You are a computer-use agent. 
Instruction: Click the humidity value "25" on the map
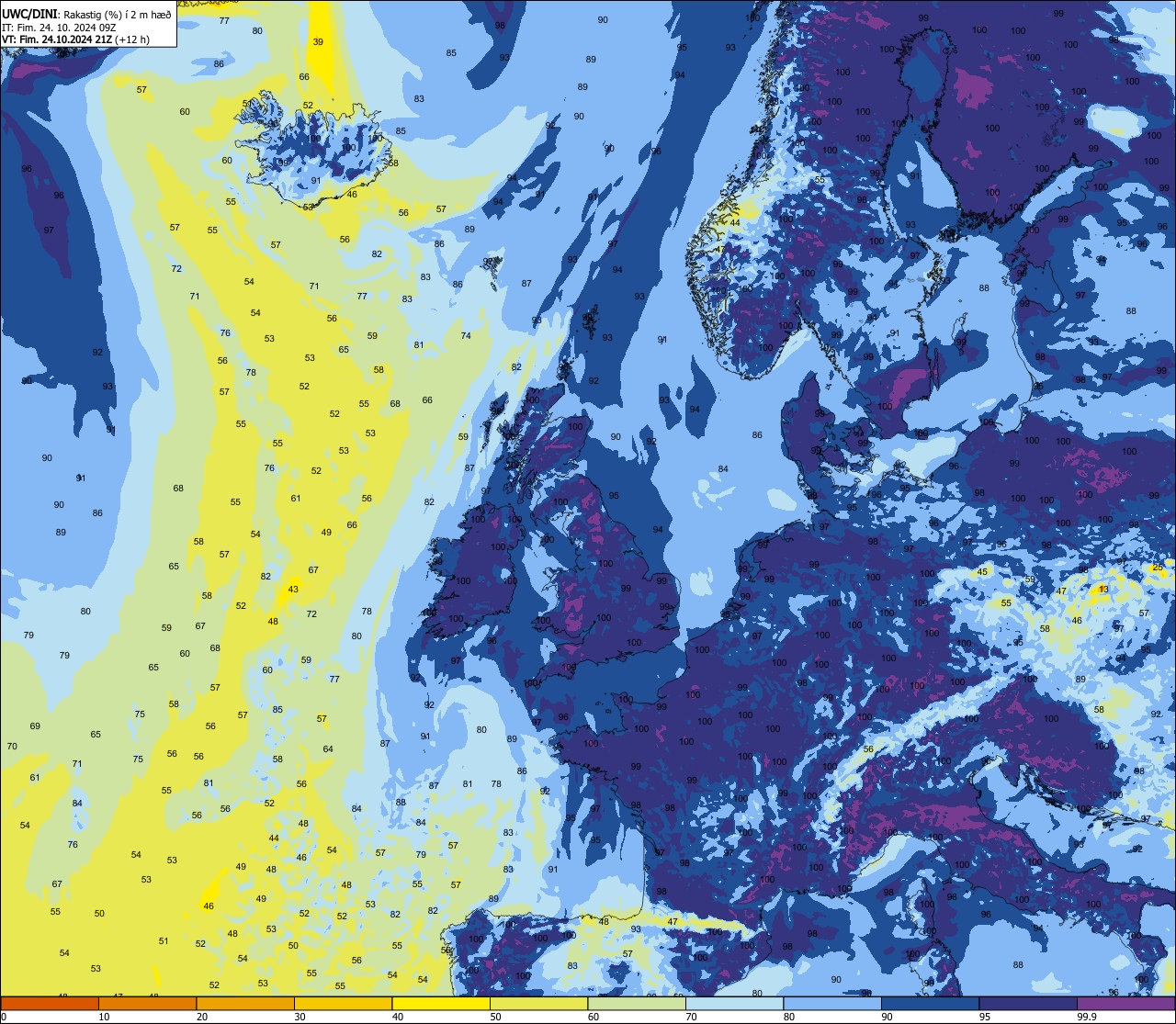point(1158,568)
